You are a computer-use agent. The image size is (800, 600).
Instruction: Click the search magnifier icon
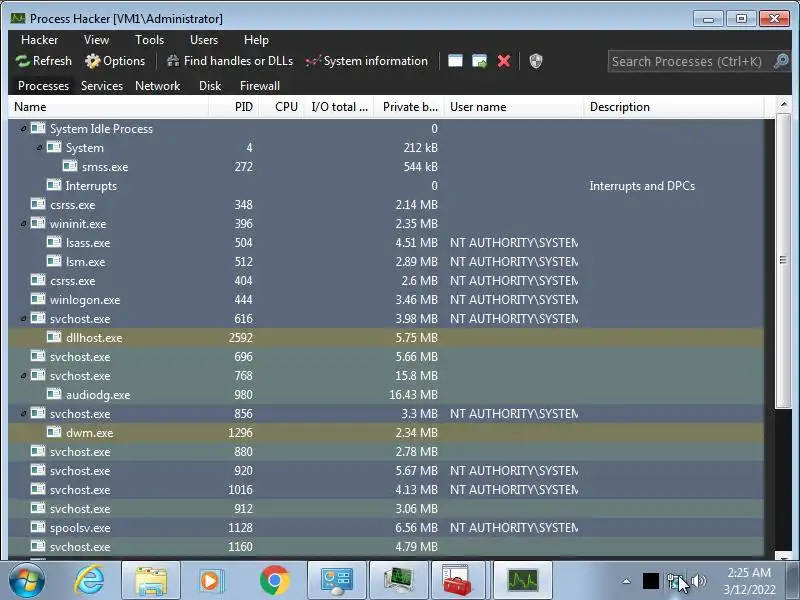[781, 61]
